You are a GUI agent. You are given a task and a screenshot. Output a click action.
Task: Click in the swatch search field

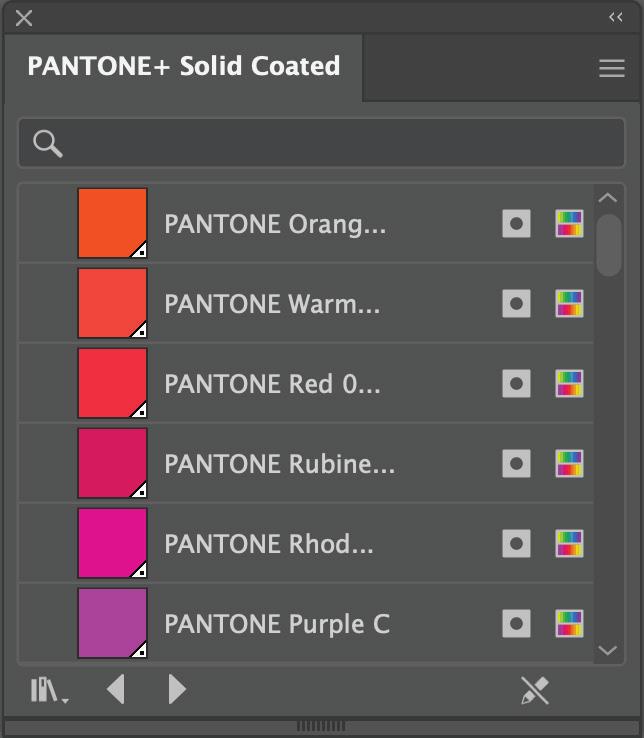[340, 144]
